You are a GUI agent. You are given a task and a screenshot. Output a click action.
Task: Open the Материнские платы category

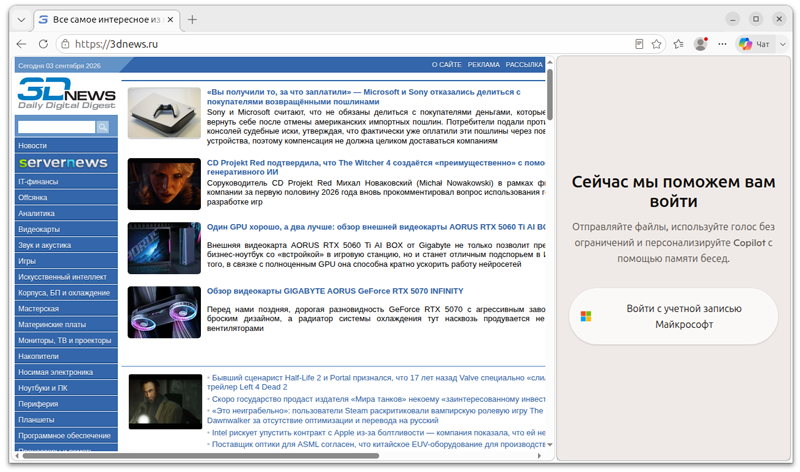coord(66,325)
